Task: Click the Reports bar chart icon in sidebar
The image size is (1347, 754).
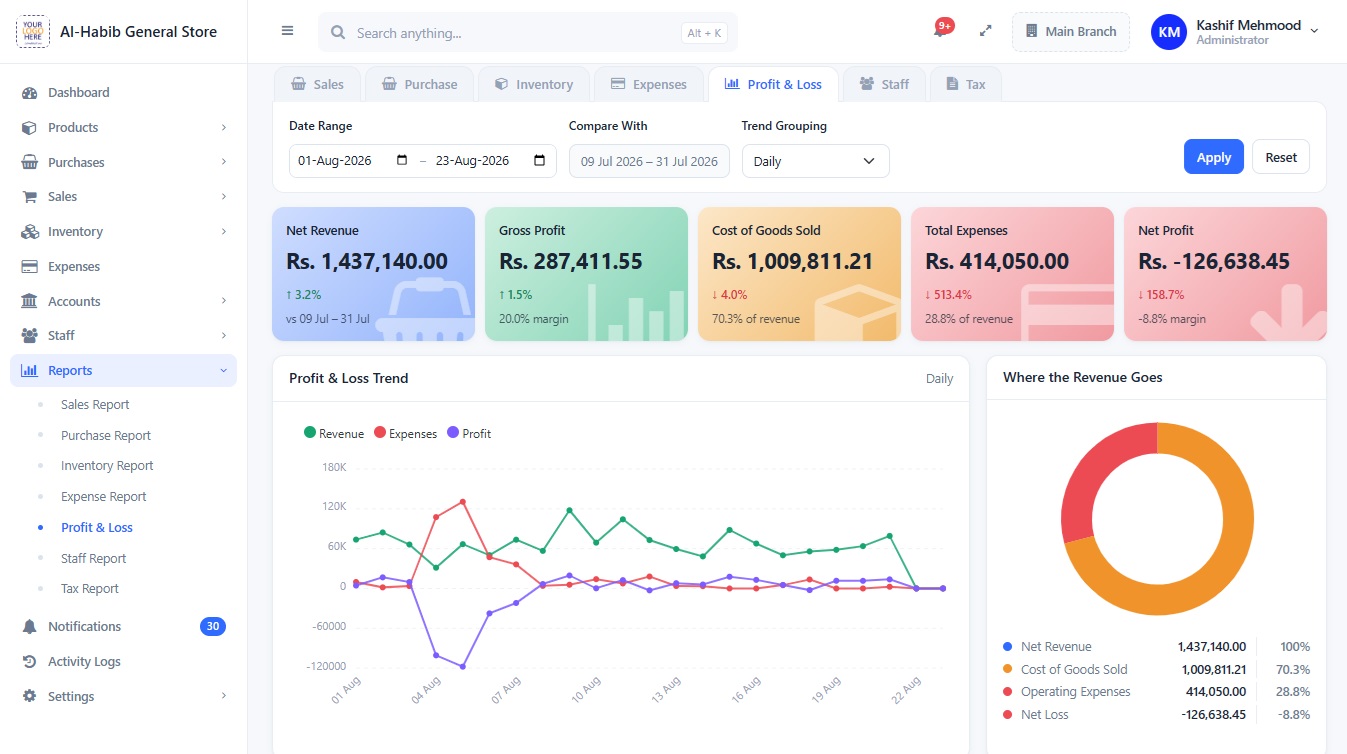Action: coord(29,371)
